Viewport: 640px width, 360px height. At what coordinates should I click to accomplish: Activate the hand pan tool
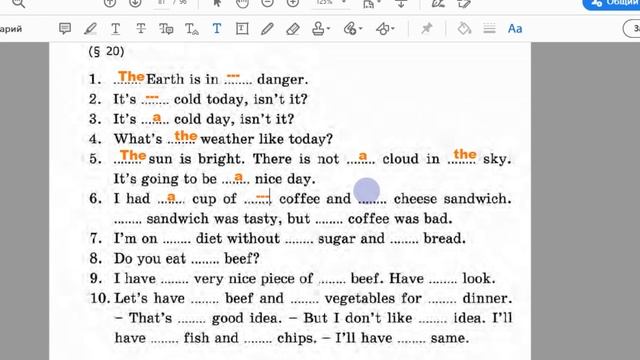242,3
